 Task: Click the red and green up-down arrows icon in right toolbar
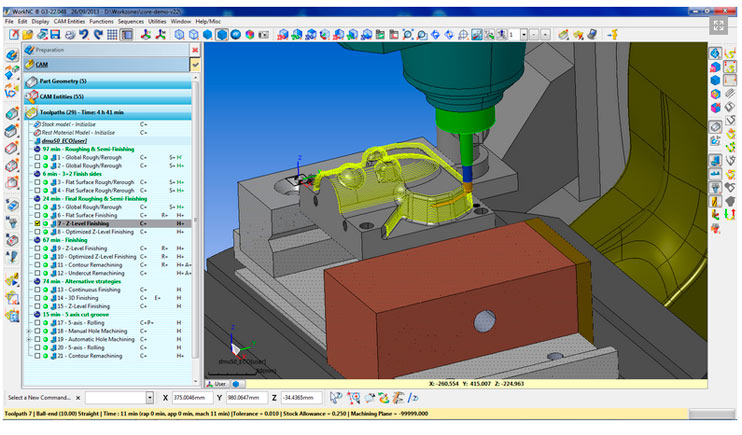coord(730,215)
